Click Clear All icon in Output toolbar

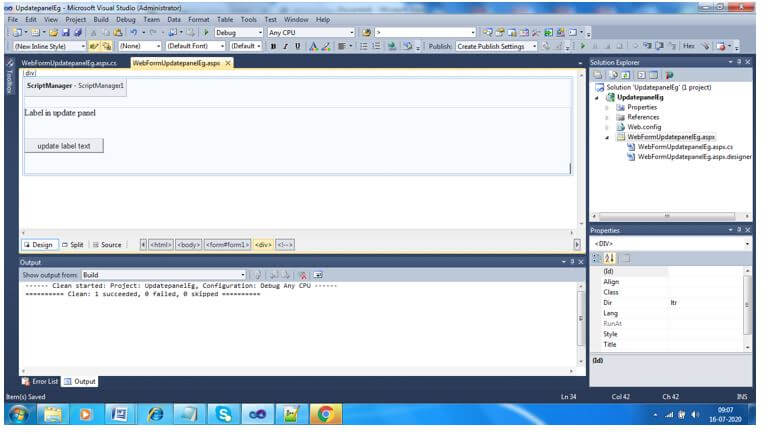[x=303, y=275]
